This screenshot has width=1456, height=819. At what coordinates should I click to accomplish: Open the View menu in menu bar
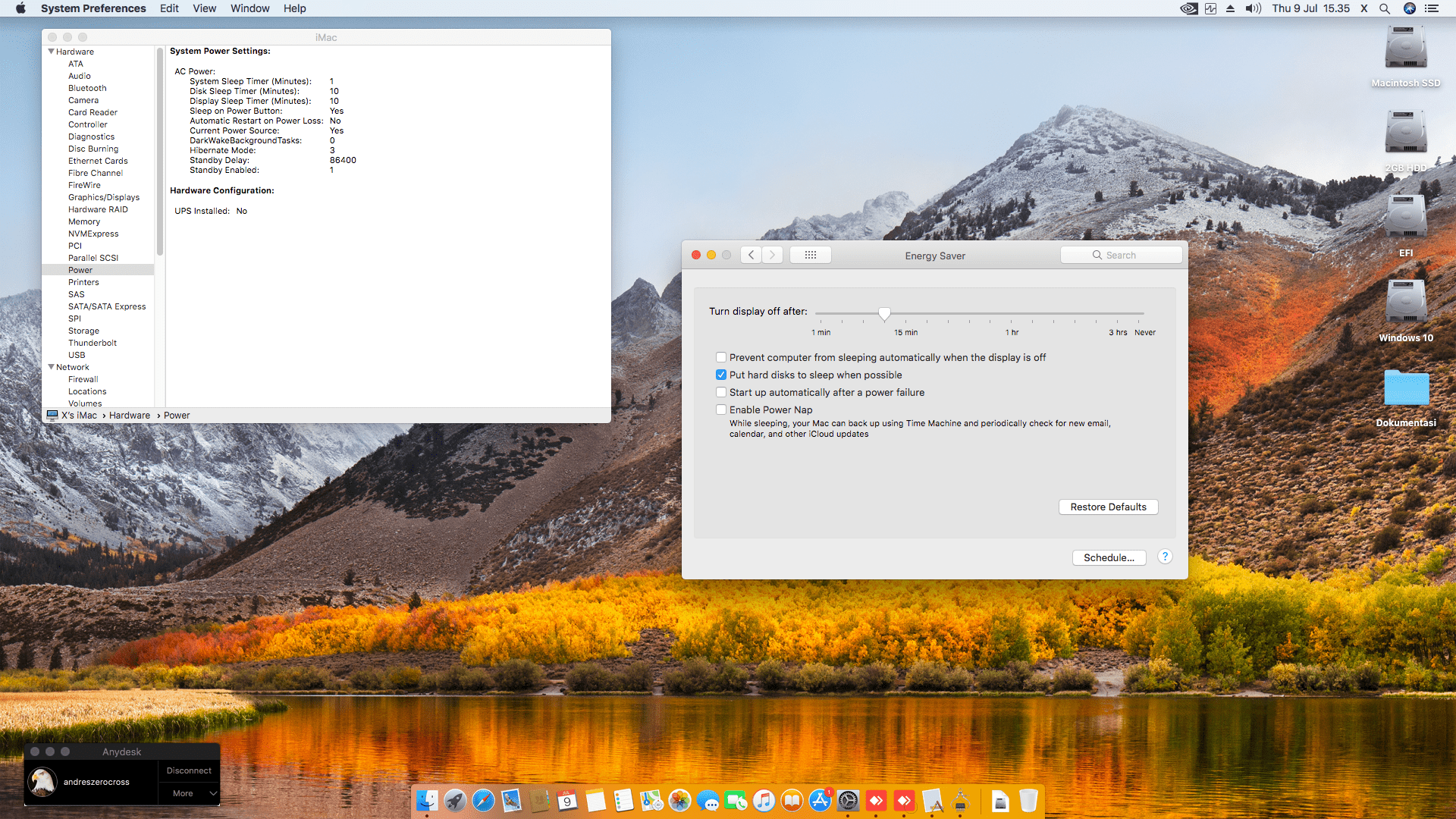[x=204, y=8]
